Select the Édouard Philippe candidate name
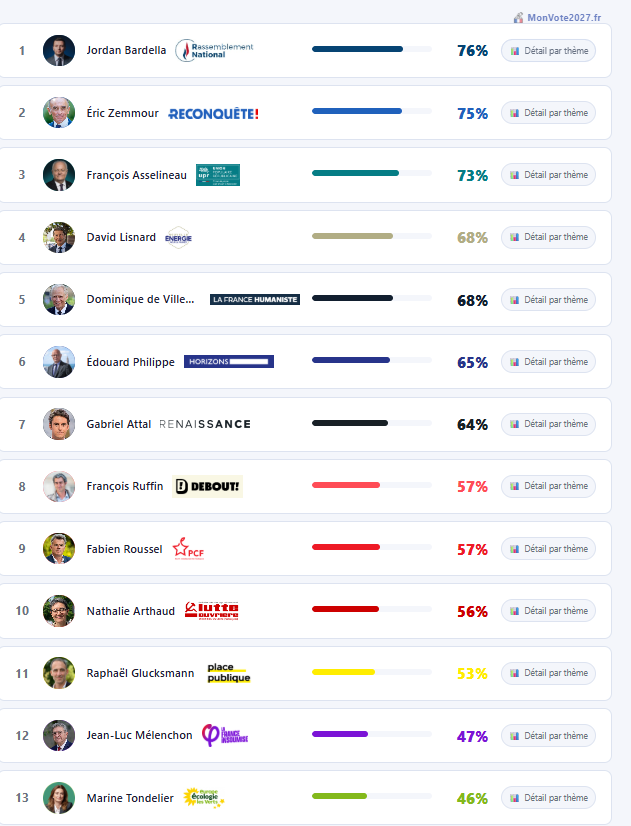 tap(131, 362)
